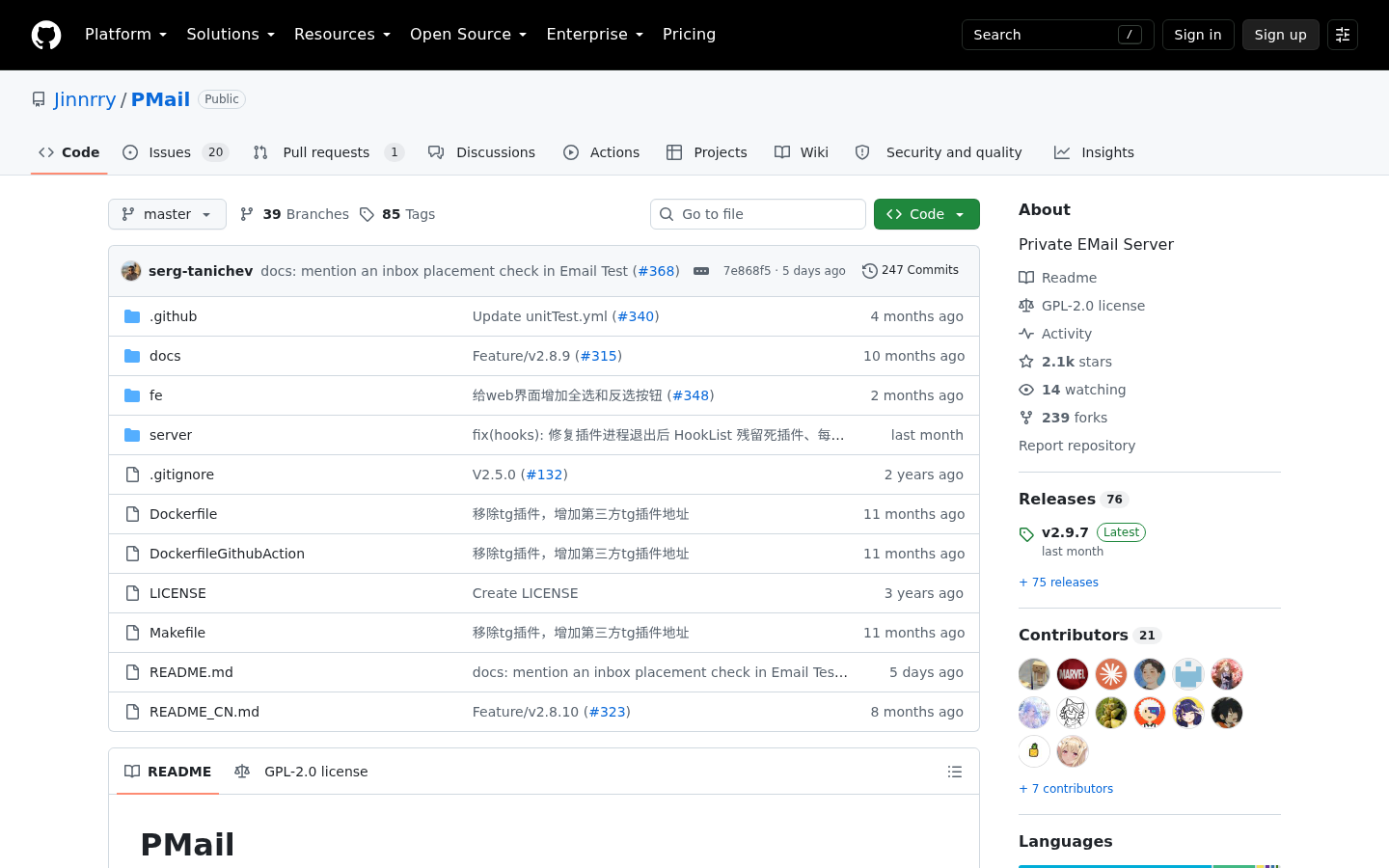
Task: Open the Jinnrry owner link
Action: pyautogui.click(x=85, y=99)
